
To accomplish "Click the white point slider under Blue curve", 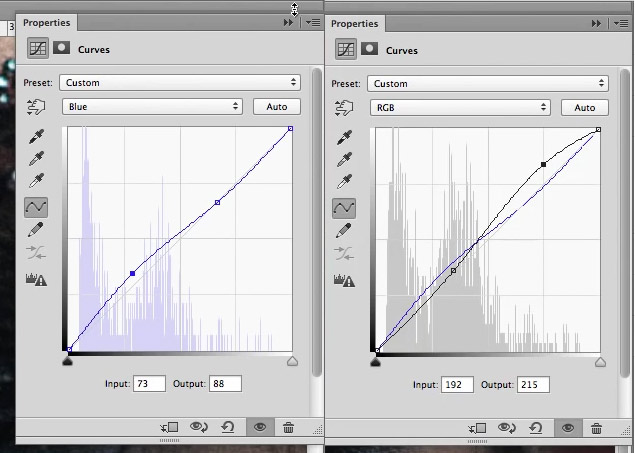I will [292, 361].
